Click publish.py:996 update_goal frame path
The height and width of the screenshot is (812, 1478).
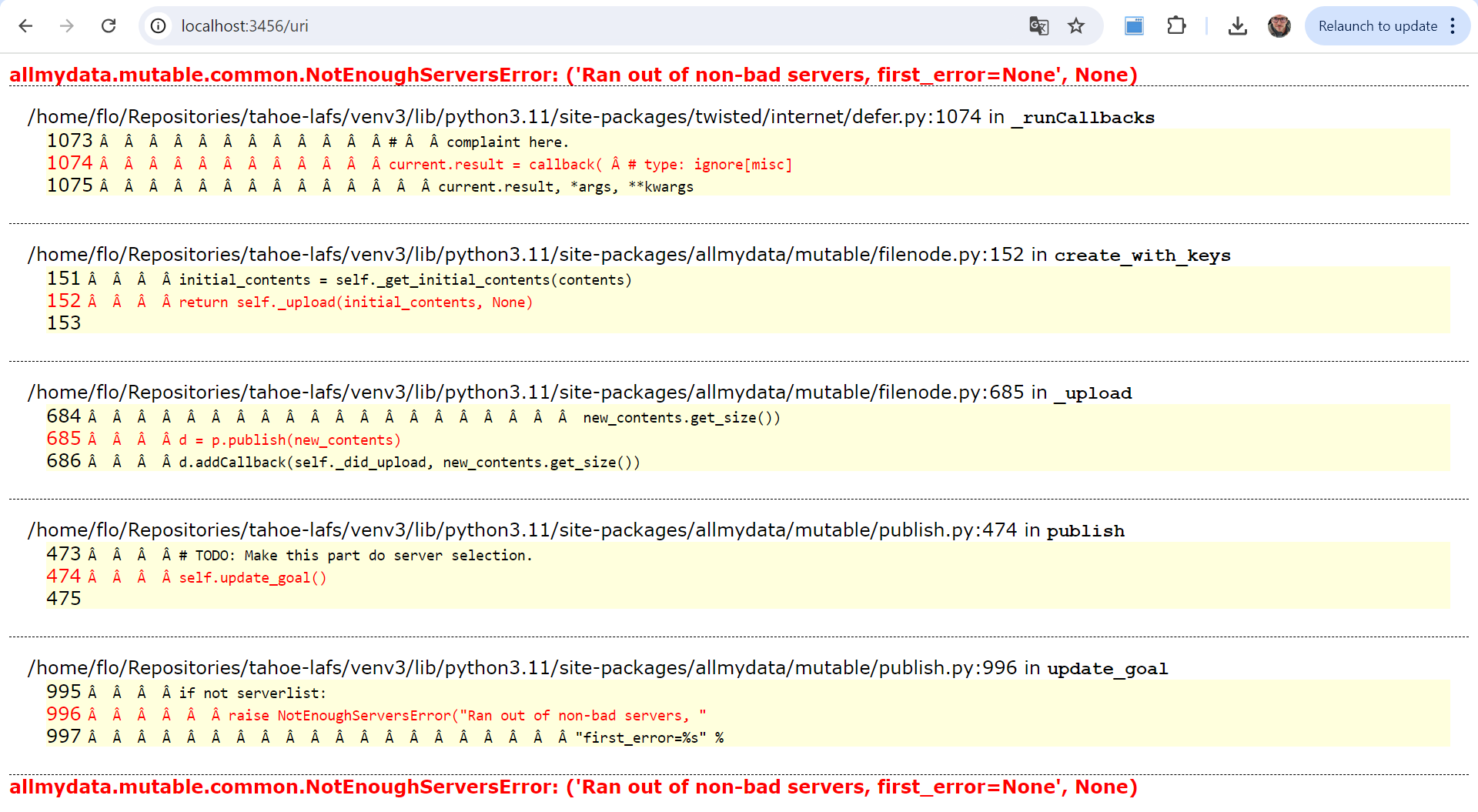[x=598, y=668]
